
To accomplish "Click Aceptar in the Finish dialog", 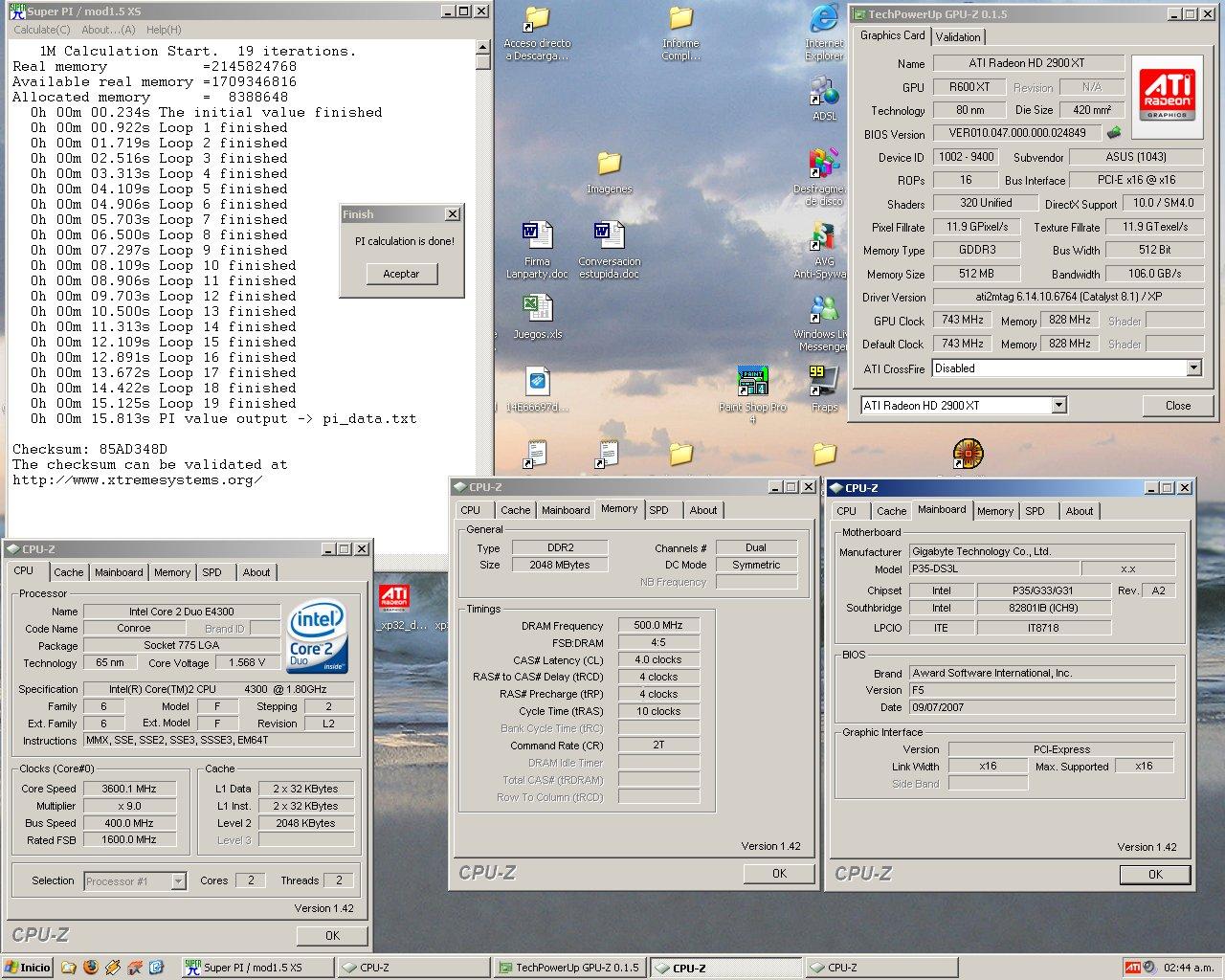I will (x=401, y=274).
